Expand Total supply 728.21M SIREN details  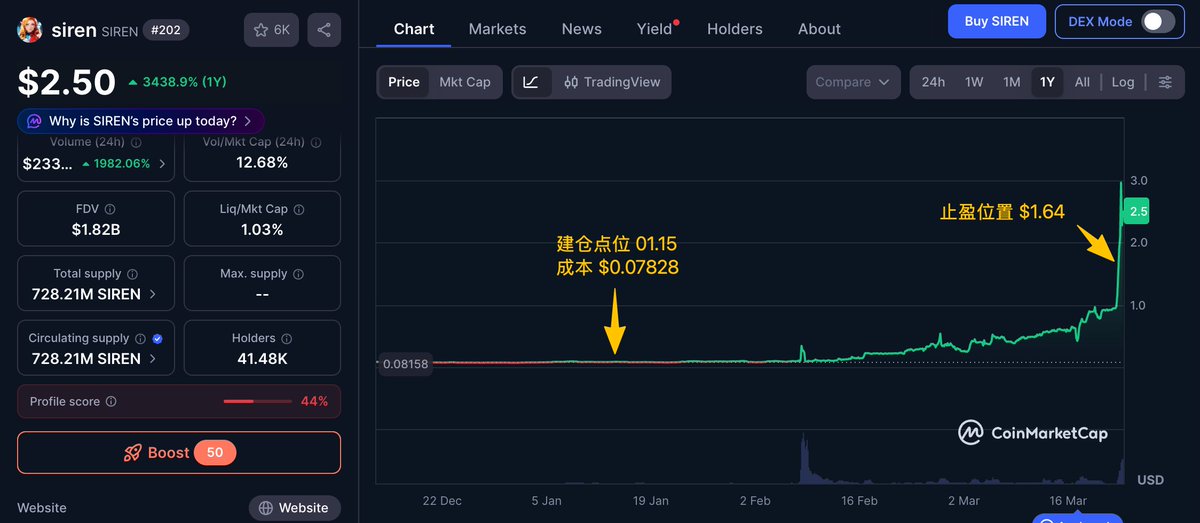tap(152, 294)
